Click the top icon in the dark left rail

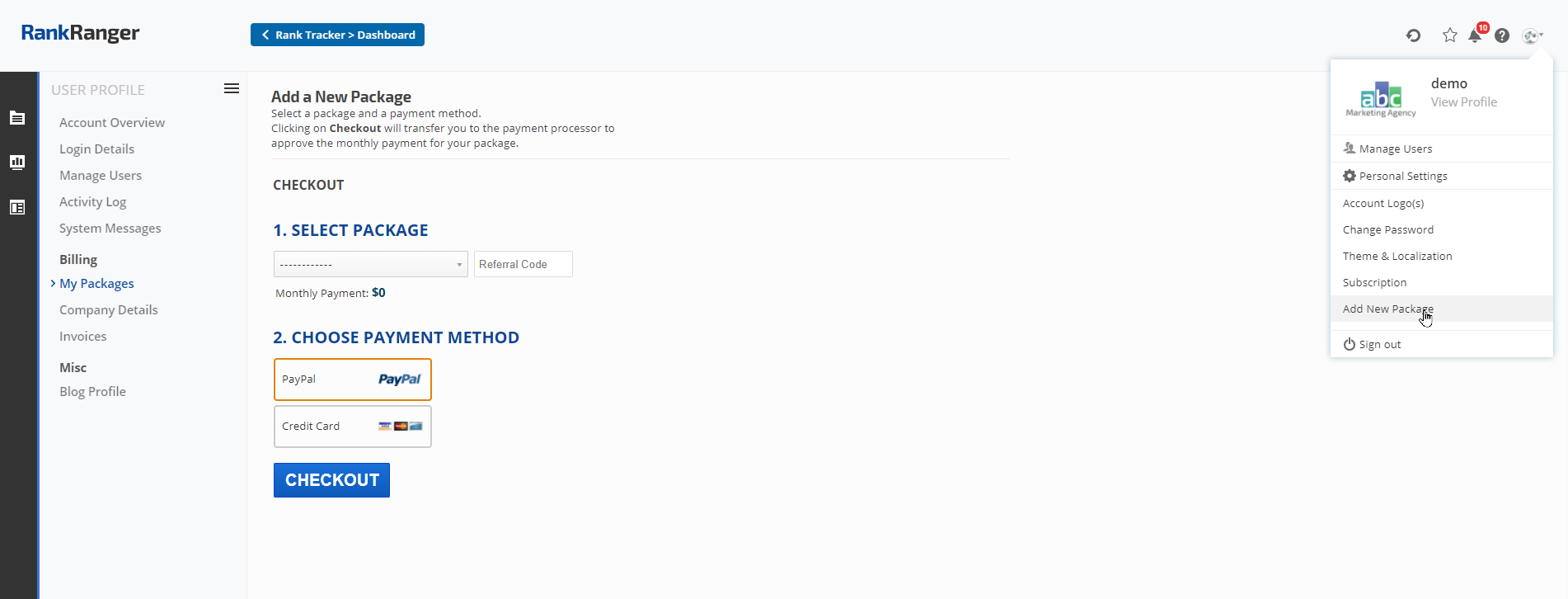(x=17, y=118)
